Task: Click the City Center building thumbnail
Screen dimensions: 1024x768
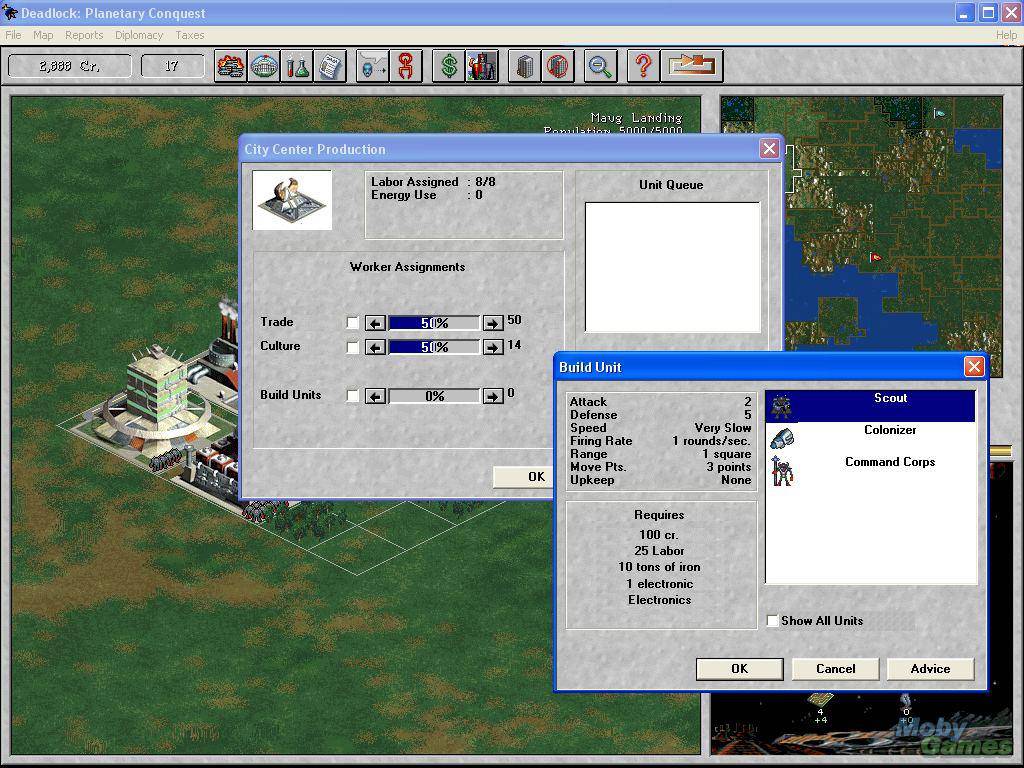Action: click(x=292, y=200)
